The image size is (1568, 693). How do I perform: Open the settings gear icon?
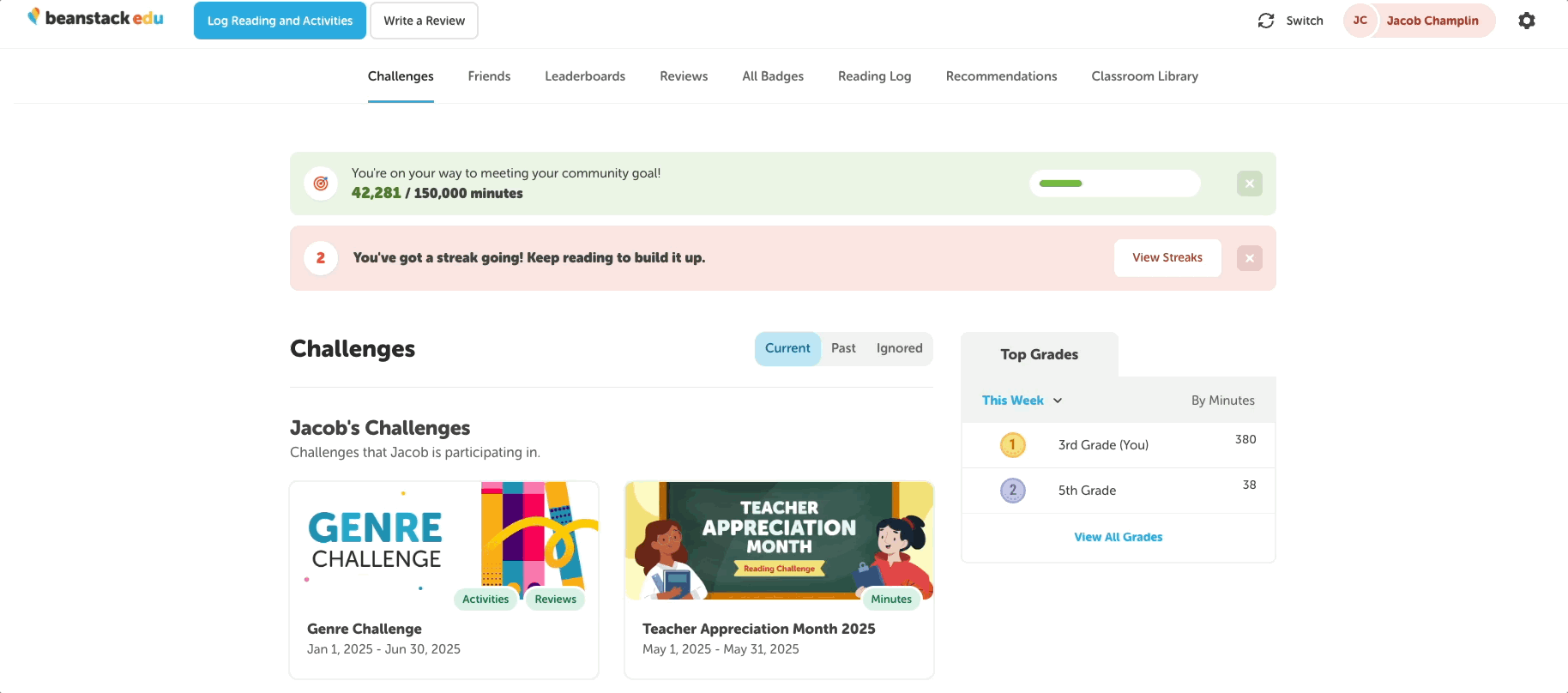pyautogui.click(x=1527, y=21)
